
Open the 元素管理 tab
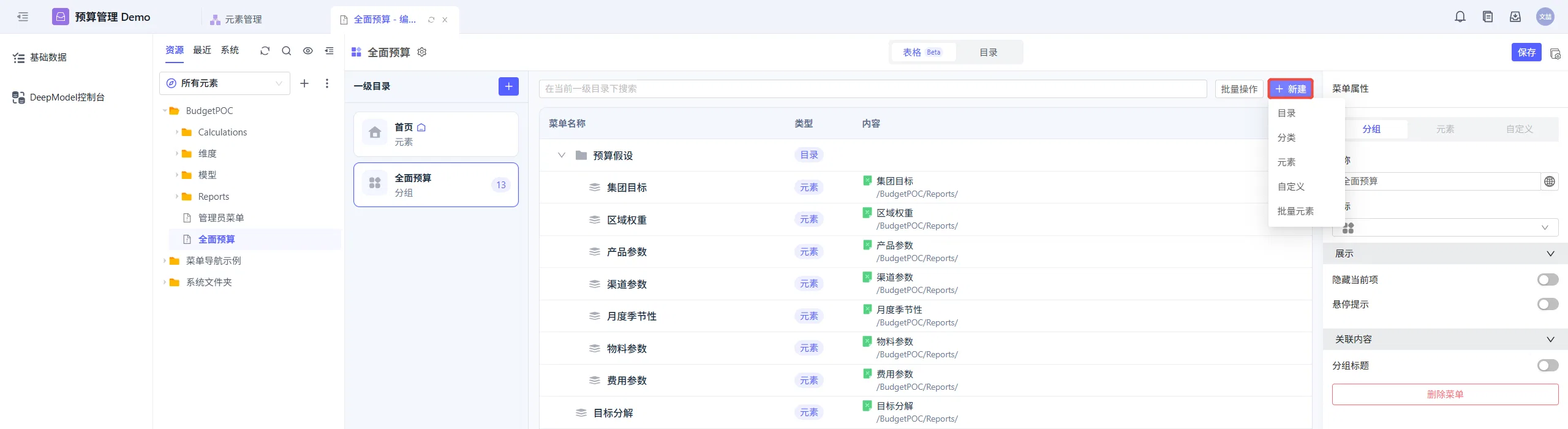pos(236,20)
